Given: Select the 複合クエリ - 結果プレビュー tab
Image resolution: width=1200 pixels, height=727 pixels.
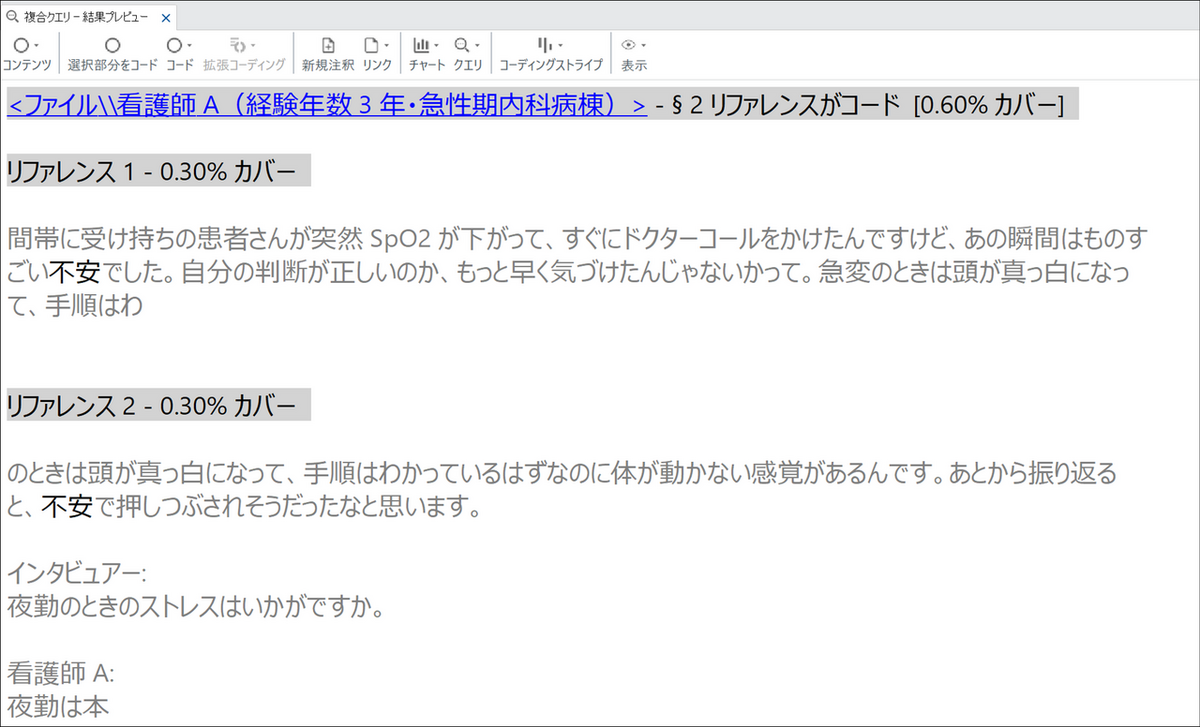Looking at the screenshot, I should coord(85,18).
